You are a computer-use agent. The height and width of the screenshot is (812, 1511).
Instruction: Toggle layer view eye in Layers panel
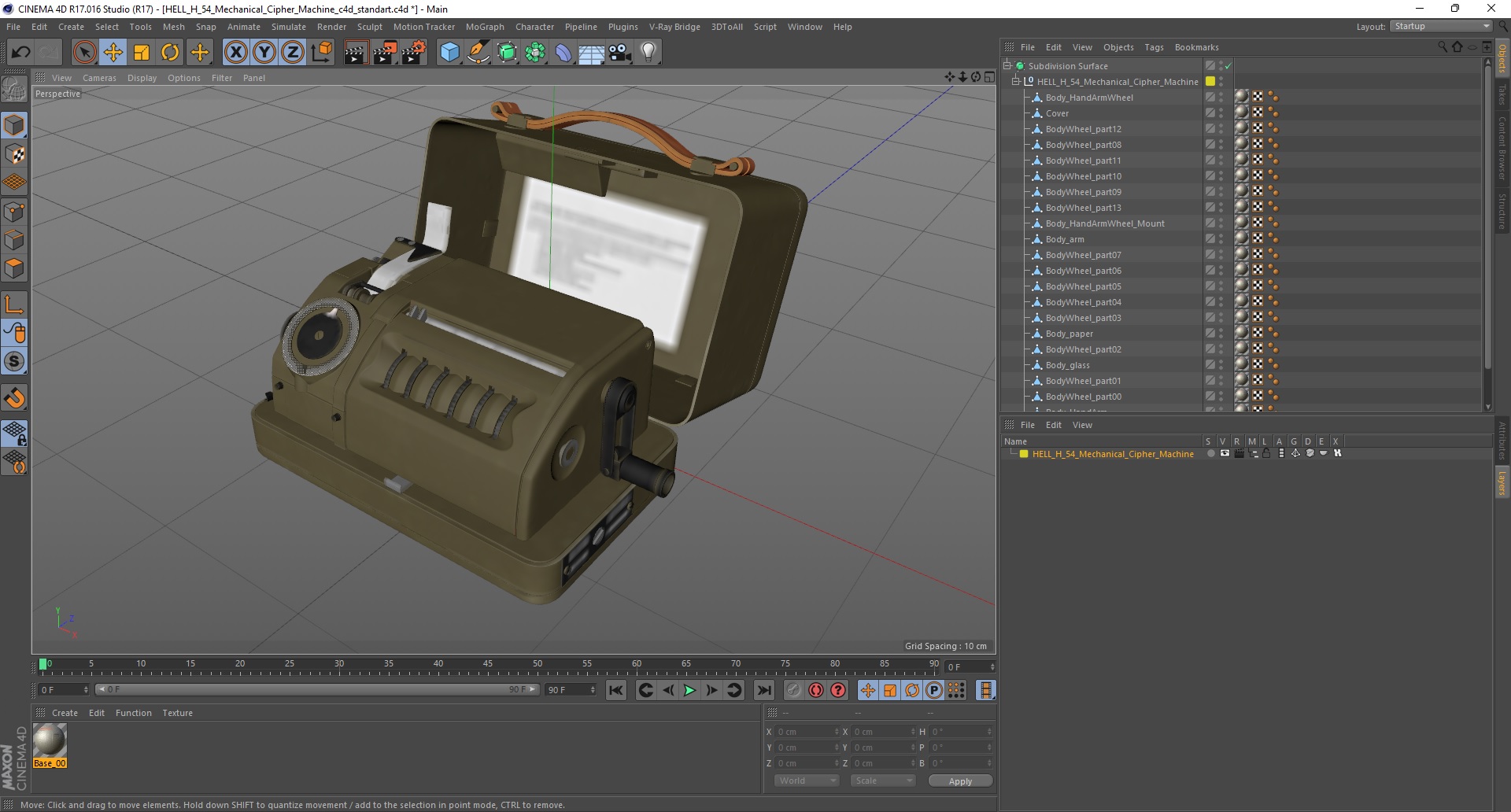click(1225, 453)
